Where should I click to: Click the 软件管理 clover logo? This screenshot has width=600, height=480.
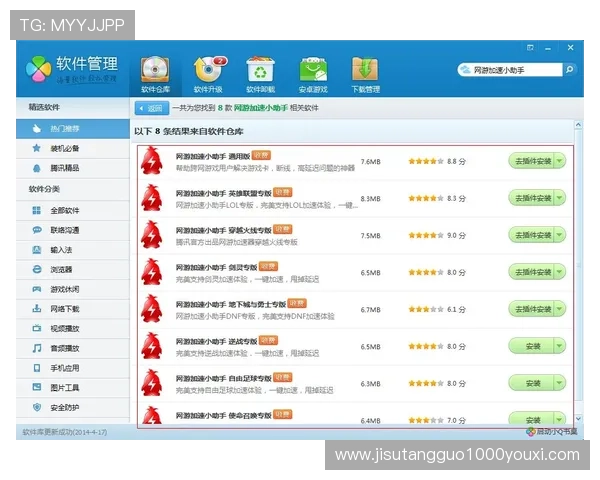38,69
